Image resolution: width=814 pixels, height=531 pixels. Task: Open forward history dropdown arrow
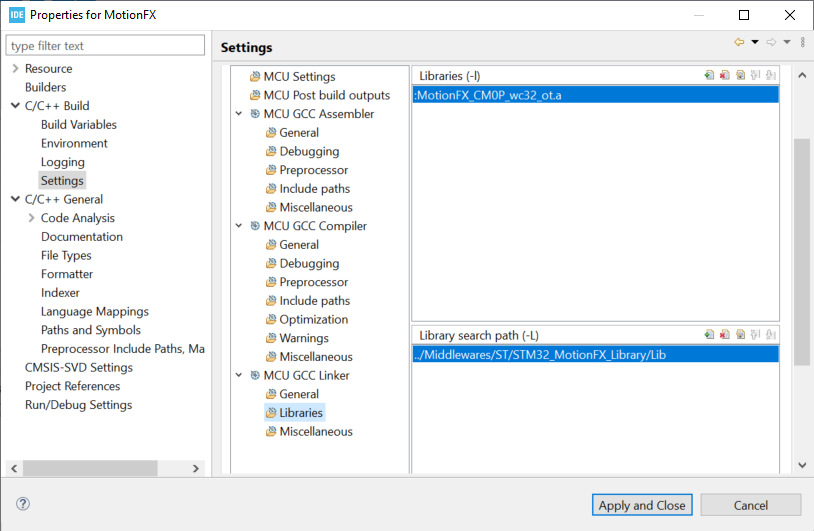(x=787, y=42)
